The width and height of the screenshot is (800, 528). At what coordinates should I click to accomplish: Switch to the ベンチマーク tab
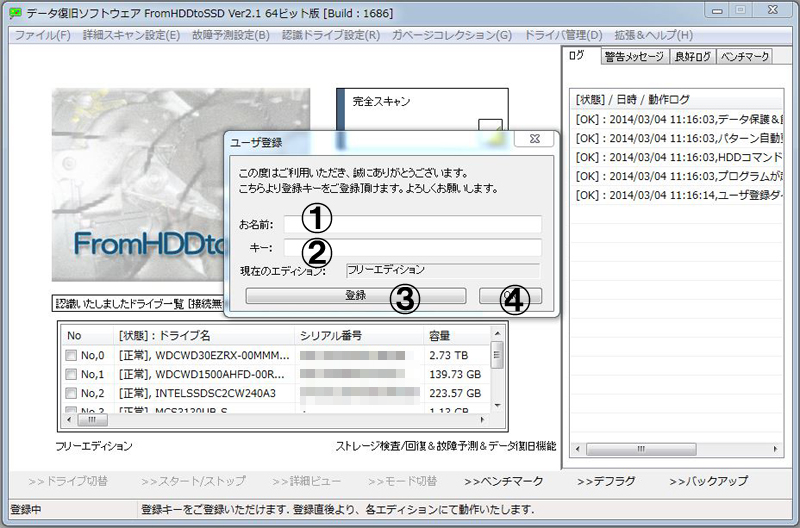coord(745,57)
